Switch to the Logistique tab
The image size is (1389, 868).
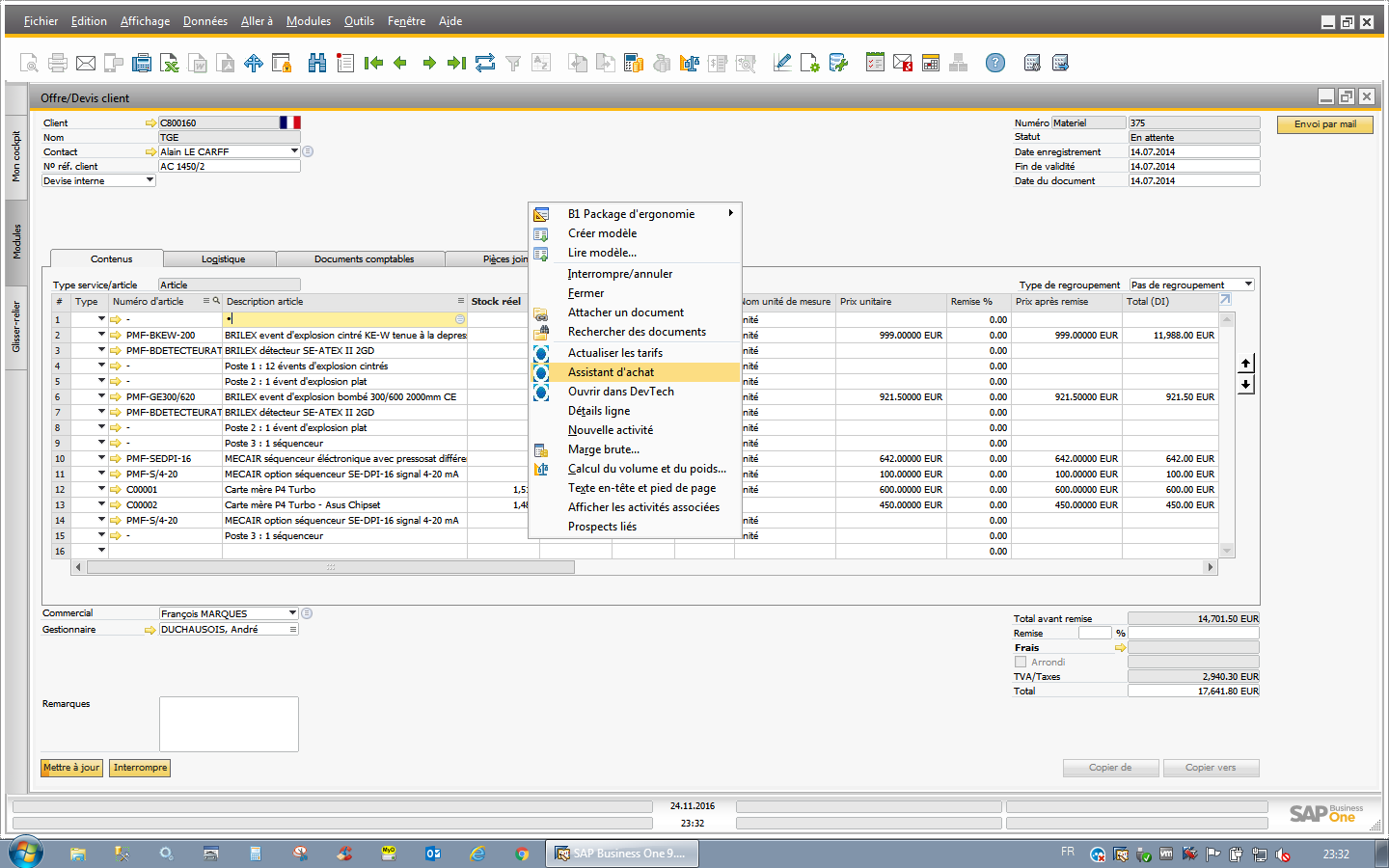tap(223, 259)
